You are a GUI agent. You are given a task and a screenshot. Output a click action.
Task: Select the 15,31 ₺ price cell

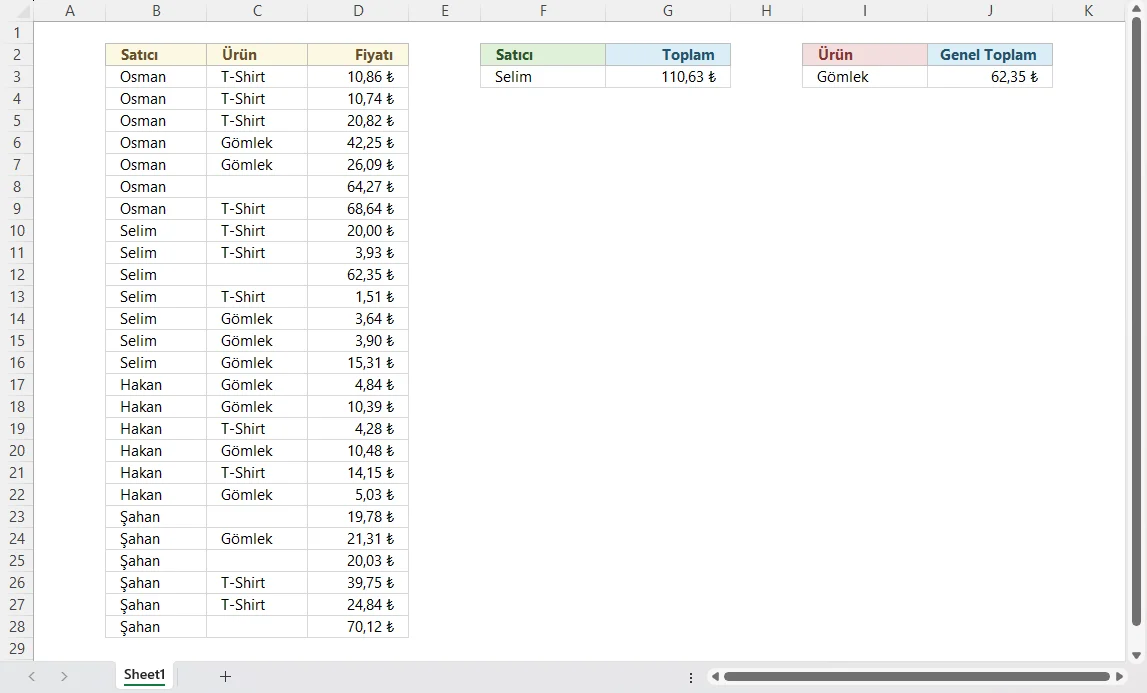[x=358, y=362]
